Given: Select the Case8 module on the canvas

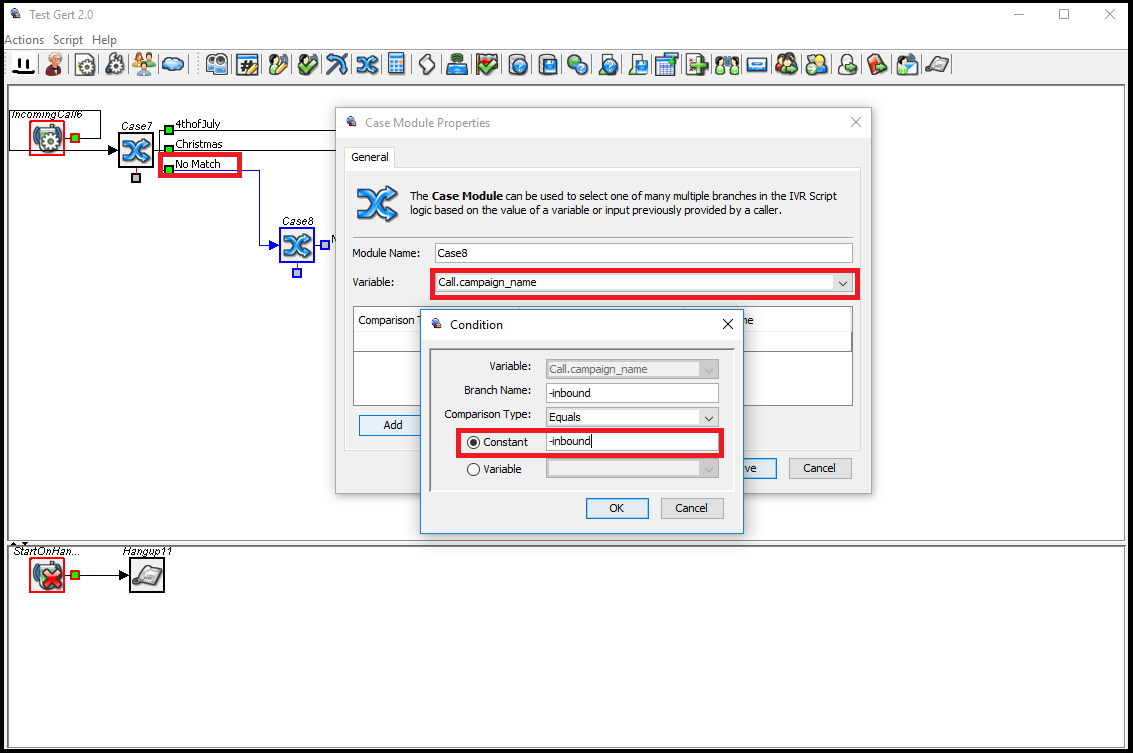Looking at the screenshot, I should point(297,246).
